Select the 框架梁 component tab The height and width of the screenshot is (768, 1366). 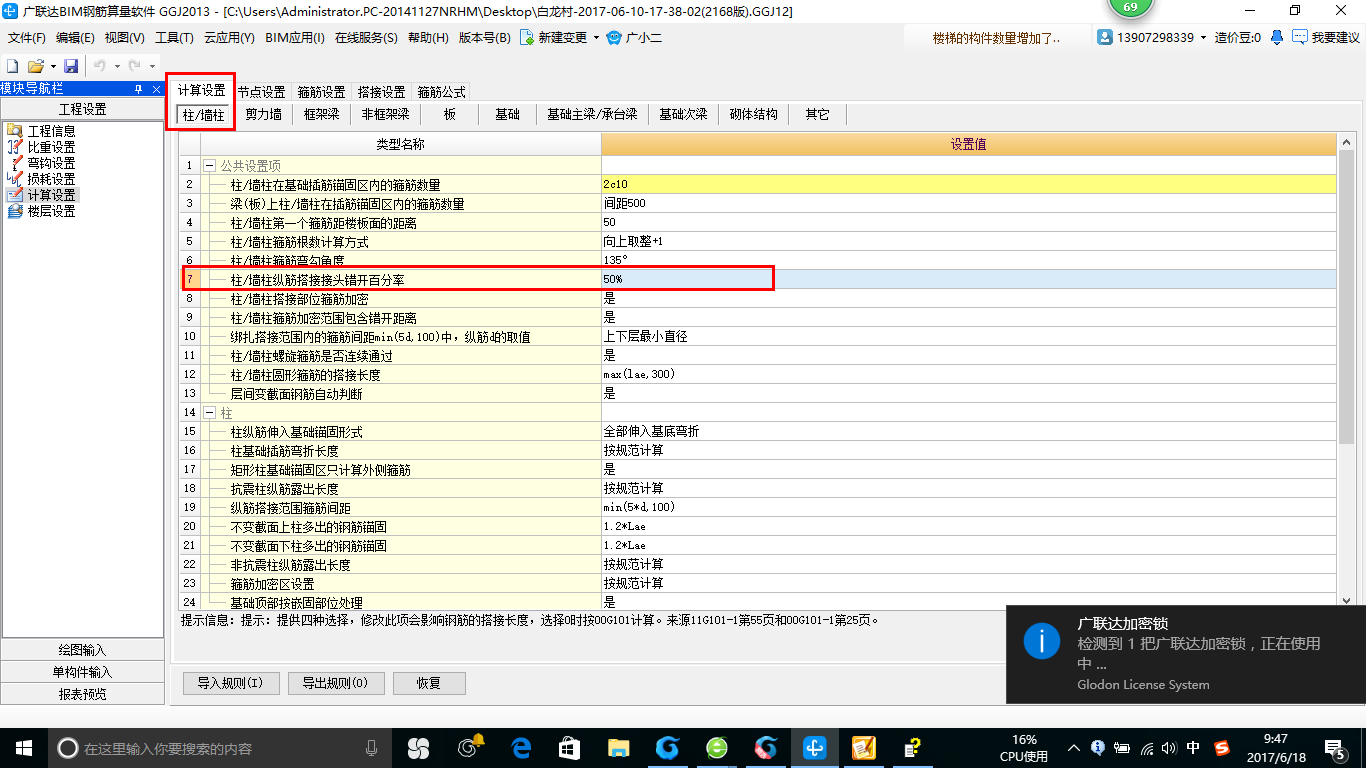click(322, 114)
